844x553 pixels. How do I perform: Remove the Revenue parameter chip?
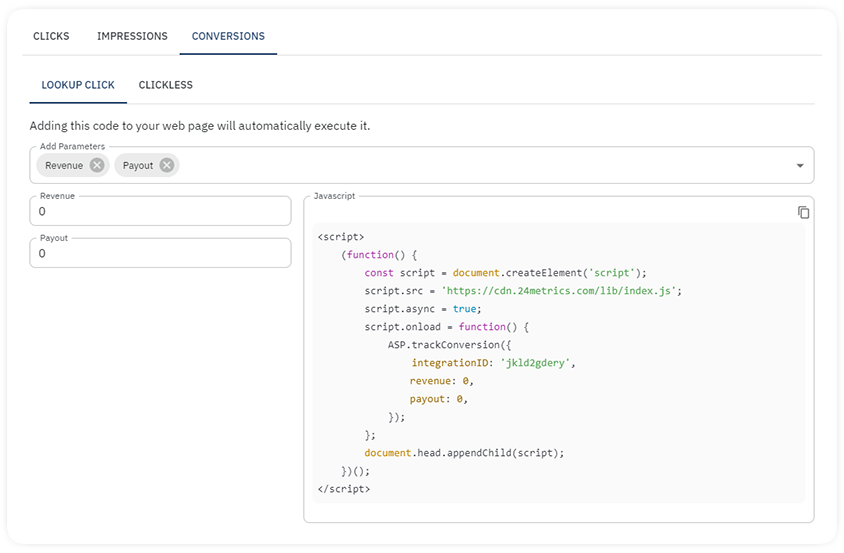pos(97,165)
